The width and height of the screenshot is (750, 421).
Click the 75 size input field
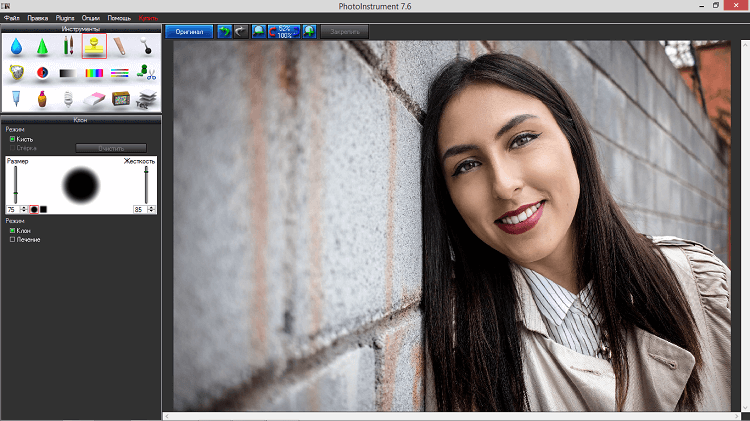12,209
